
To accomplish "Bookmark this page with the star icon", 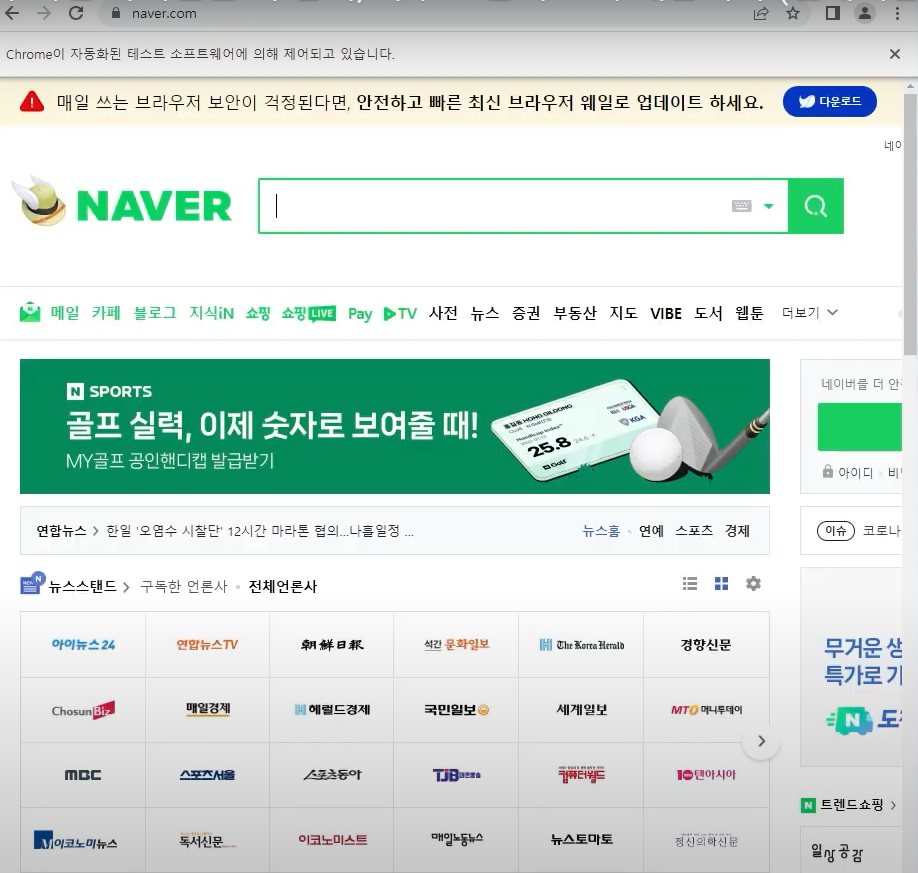I will click(793, 13).
